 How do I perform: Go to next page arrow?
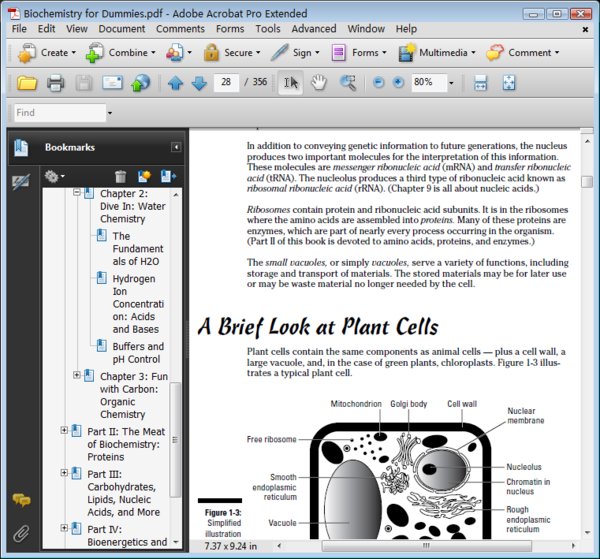pos(199,83)
